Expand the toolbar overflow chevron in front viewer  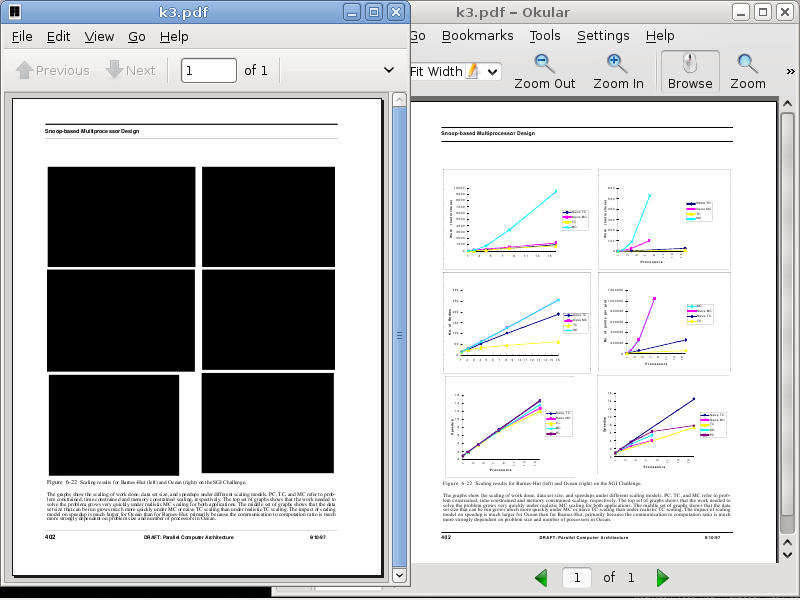tap(389, 70)
